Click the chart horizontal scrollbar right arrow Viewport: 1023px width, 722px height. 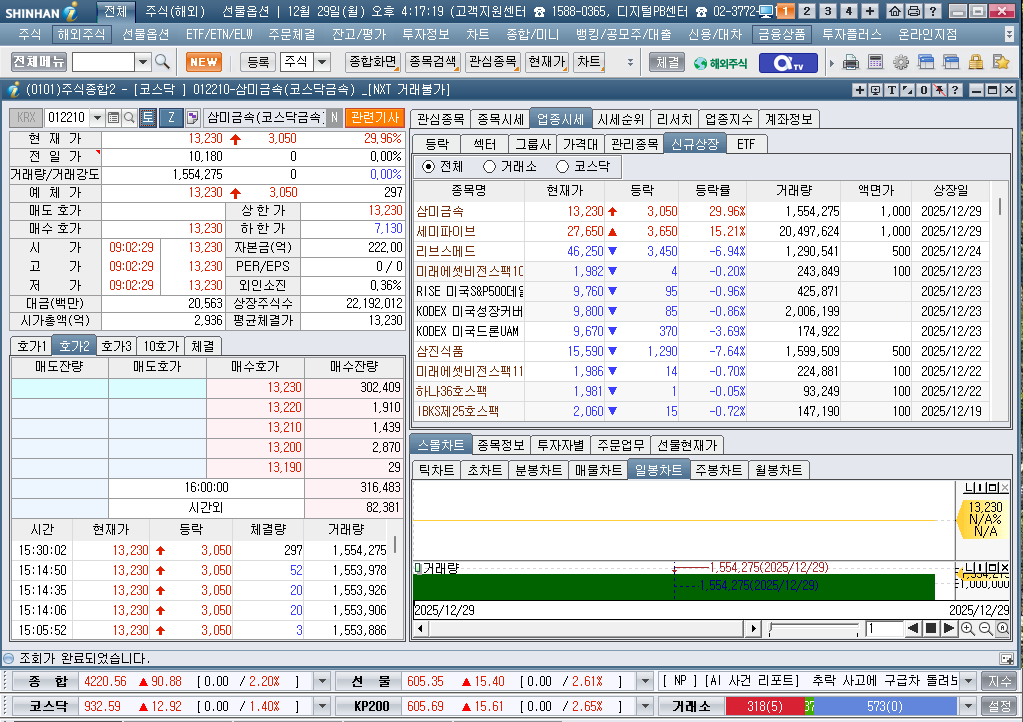point(754,629)
